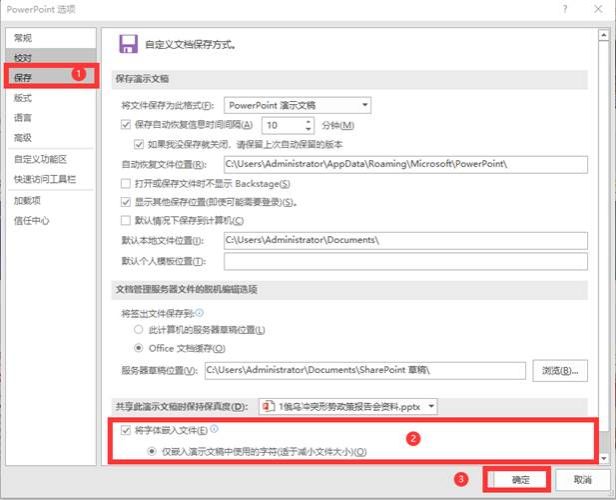Open the file format dropdown PowerPoint 演示文稿

[x=297, y=105]
